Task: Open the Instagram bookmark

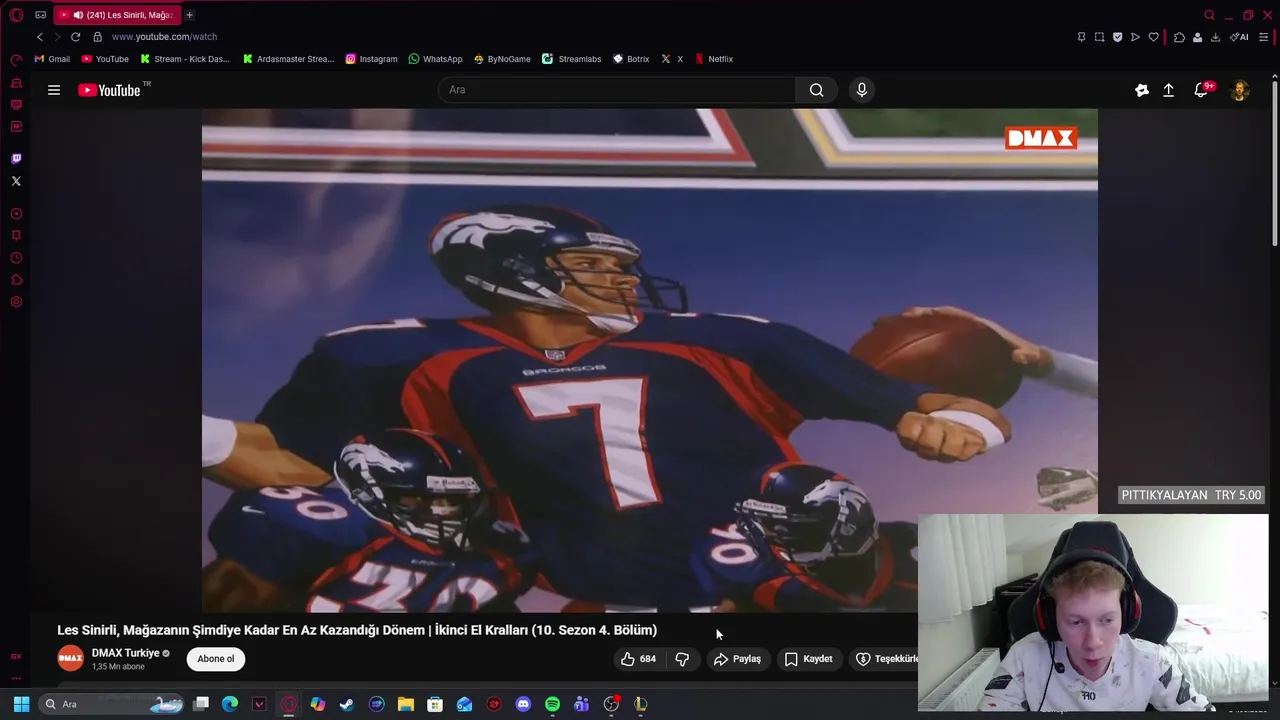Action: [371, 59]
